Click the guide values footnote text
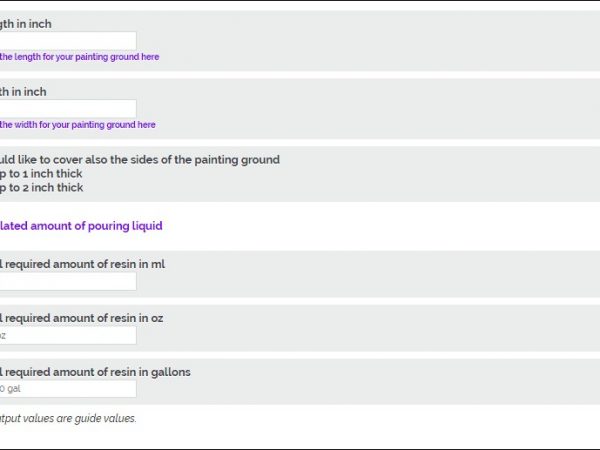The width and height of the screenshot is (600, 450). tap(68, 418)
